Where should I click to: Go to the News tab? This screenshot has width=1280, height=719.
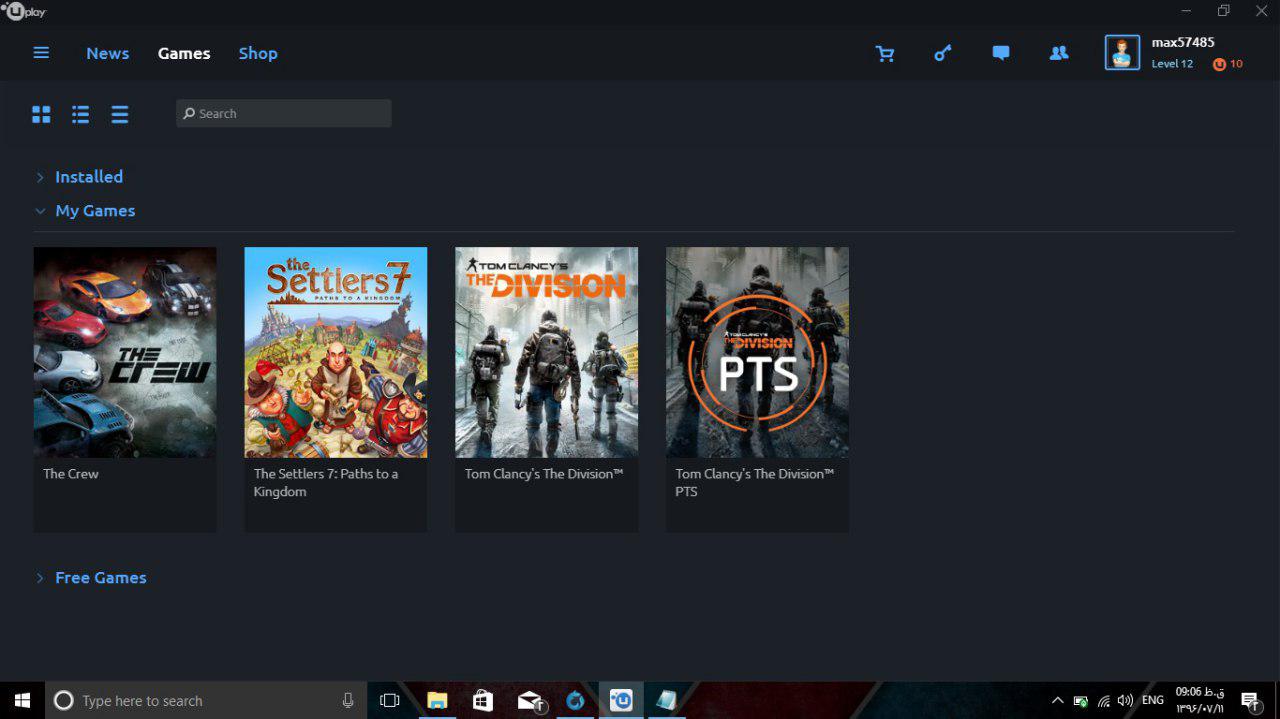(107, 53)
